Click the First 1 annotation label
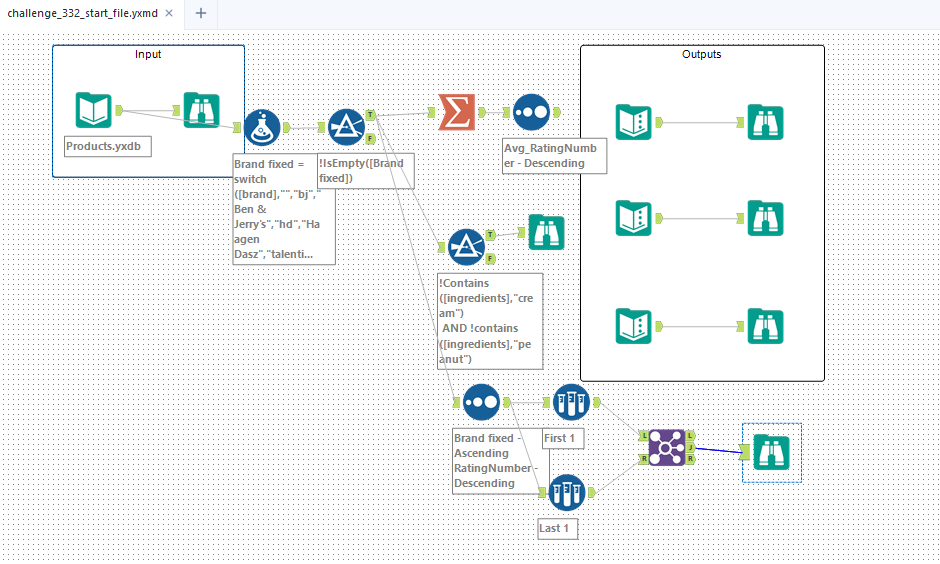Screen dimensions: 940x564 (x=563, y=438)
